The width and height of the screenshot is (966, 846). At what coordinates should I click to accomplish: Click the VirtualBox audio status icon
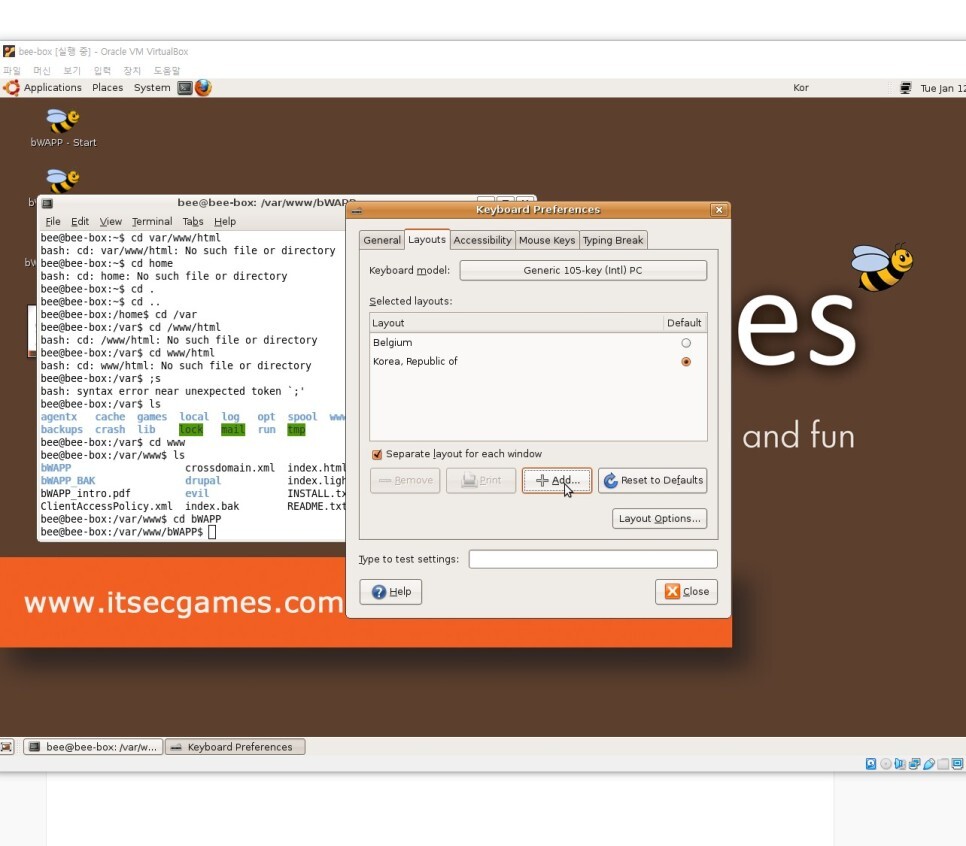pos(899,764)
